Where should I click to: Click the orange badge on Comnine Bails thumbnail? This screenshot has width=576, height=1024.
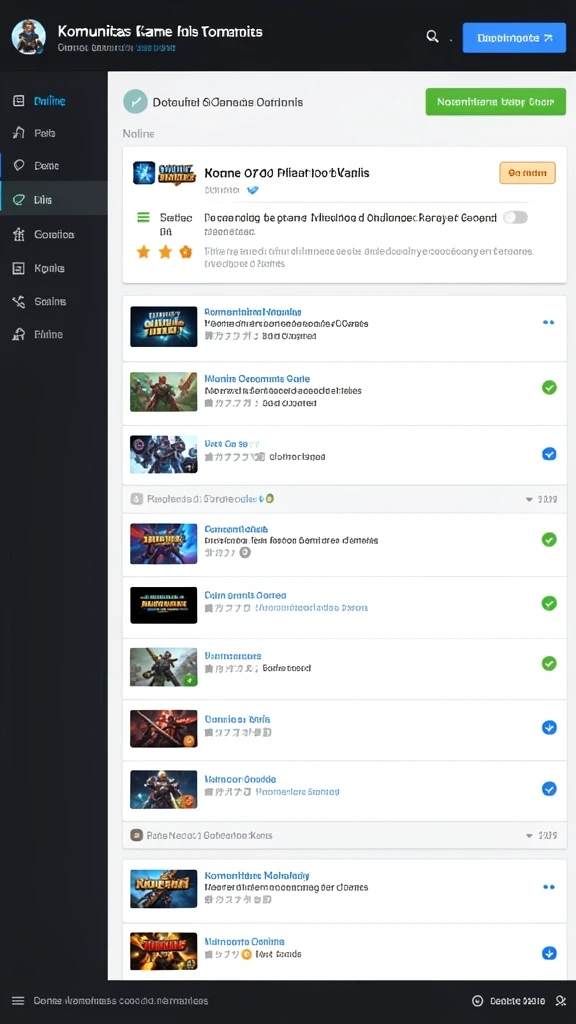tap(189, 741)
